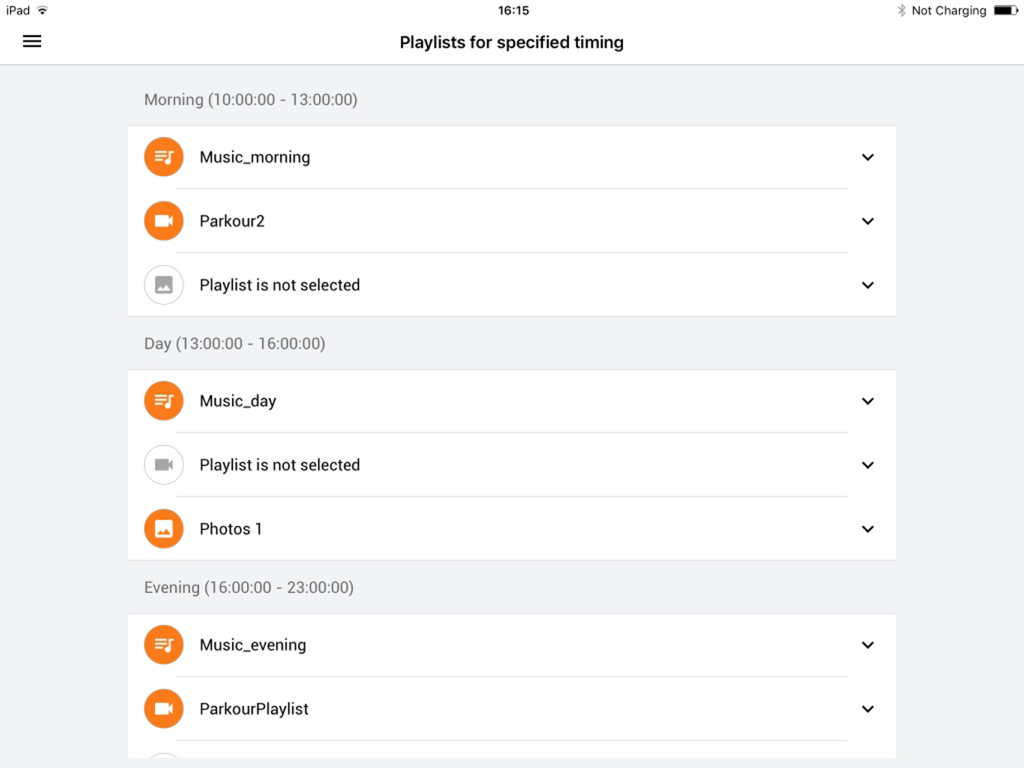
Task: Click the disabled video icon in Day section
Action: (x=163, y=465)
